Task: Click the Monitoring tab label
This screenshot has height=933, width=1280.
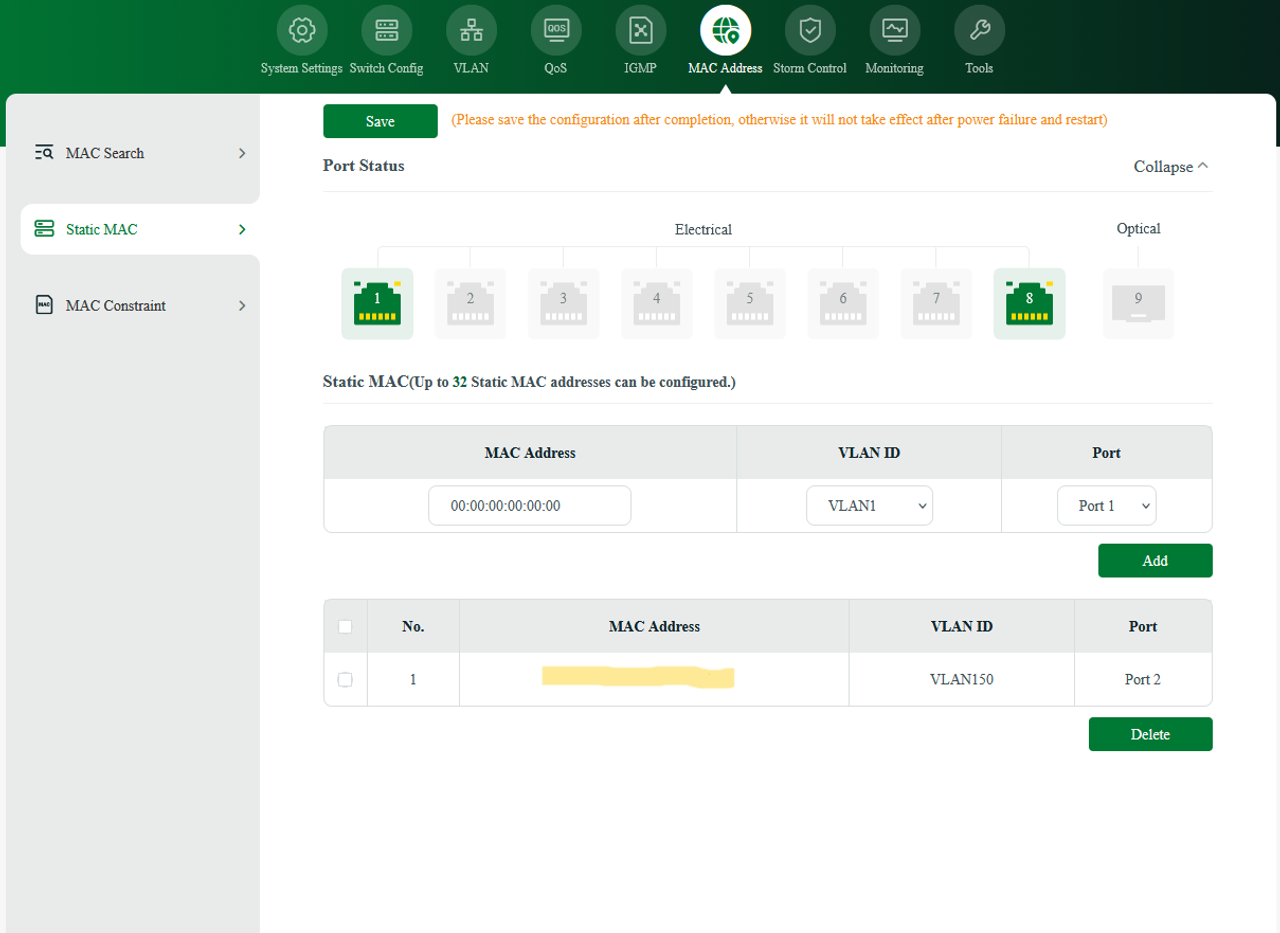Action: tap(894, 69)
